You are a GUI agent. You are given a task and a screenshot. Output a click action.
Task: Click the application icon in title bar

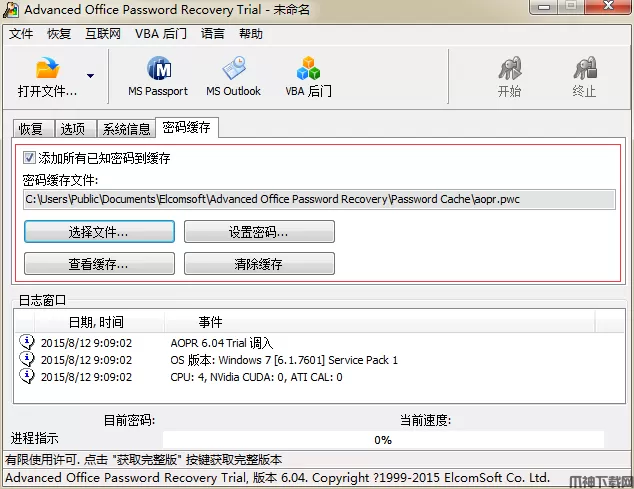(11, 10)
